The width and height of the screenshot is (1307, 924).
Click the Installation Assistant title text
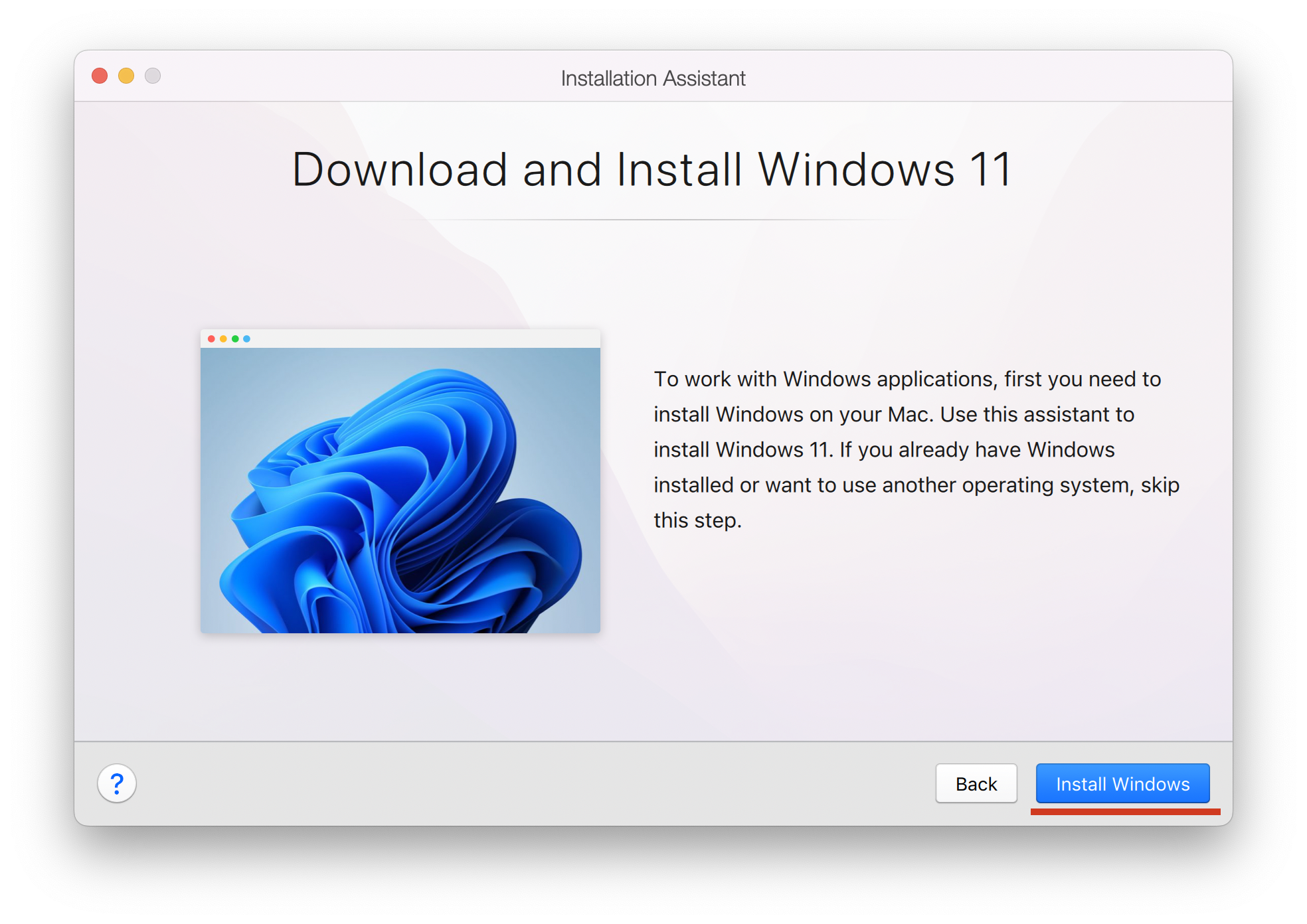pyautogui.click(x=653, y=78)
